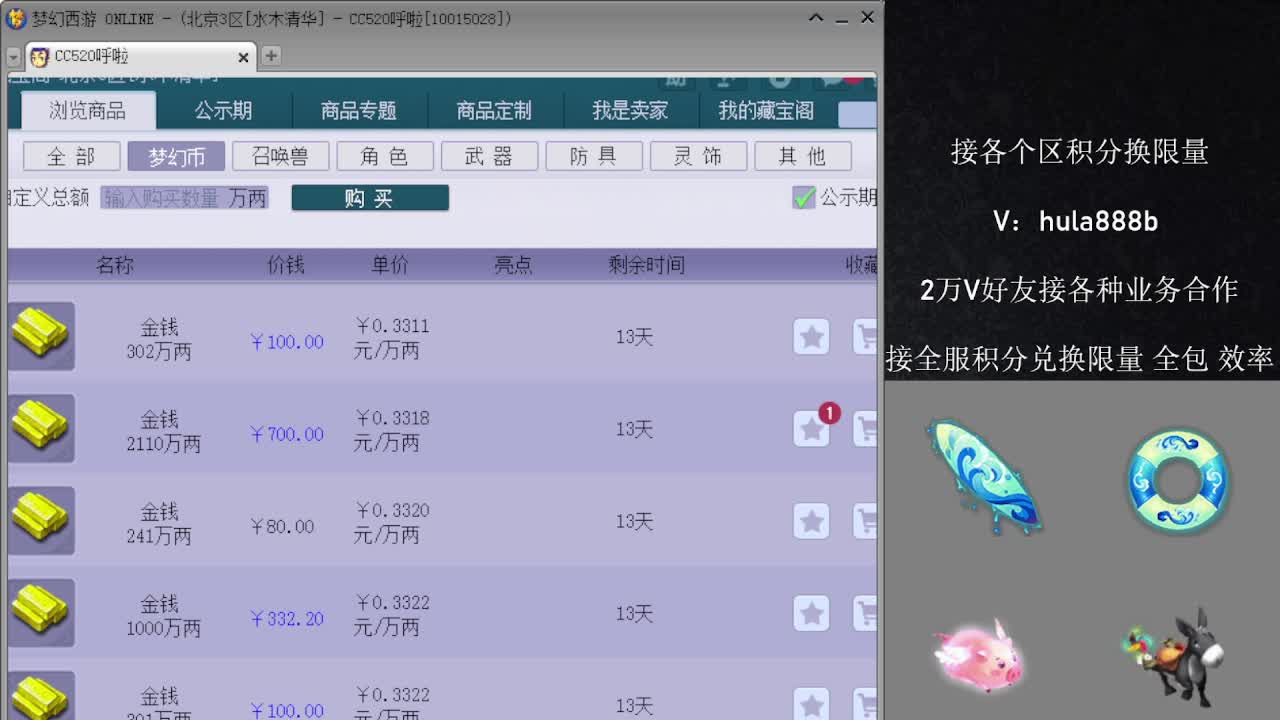
Task: Sort by the 名称 column header
Action: coord(114,265)
